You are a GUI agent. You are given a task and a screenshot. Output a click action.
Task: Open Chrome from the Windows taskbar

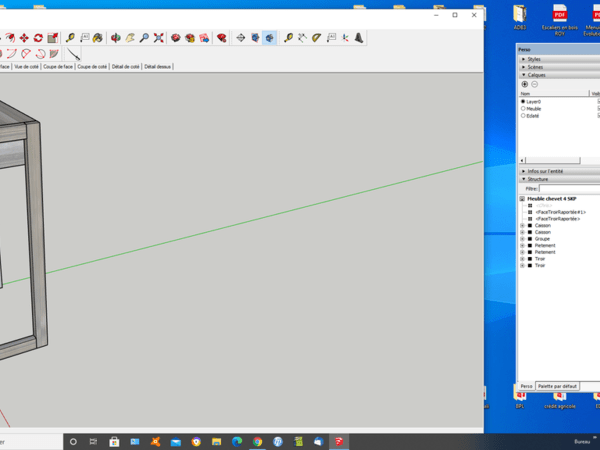pos(257,441)
